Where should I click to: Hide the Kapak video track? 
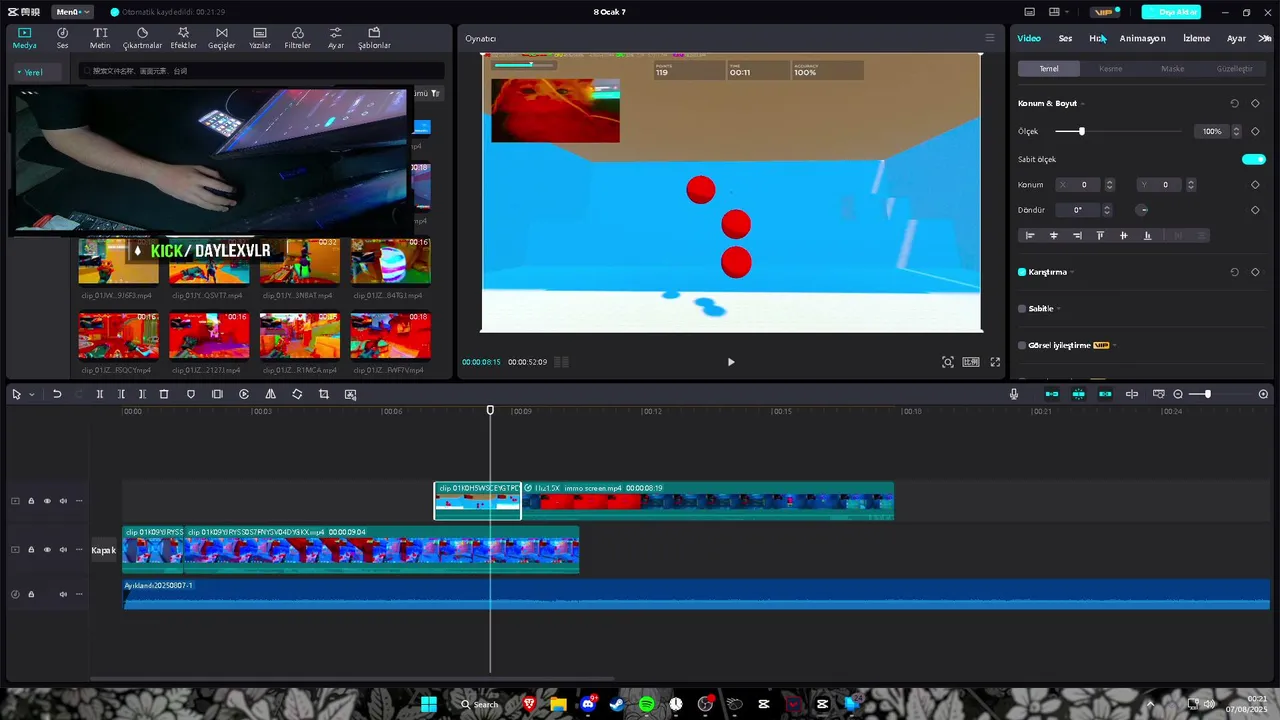pos(47,550)
